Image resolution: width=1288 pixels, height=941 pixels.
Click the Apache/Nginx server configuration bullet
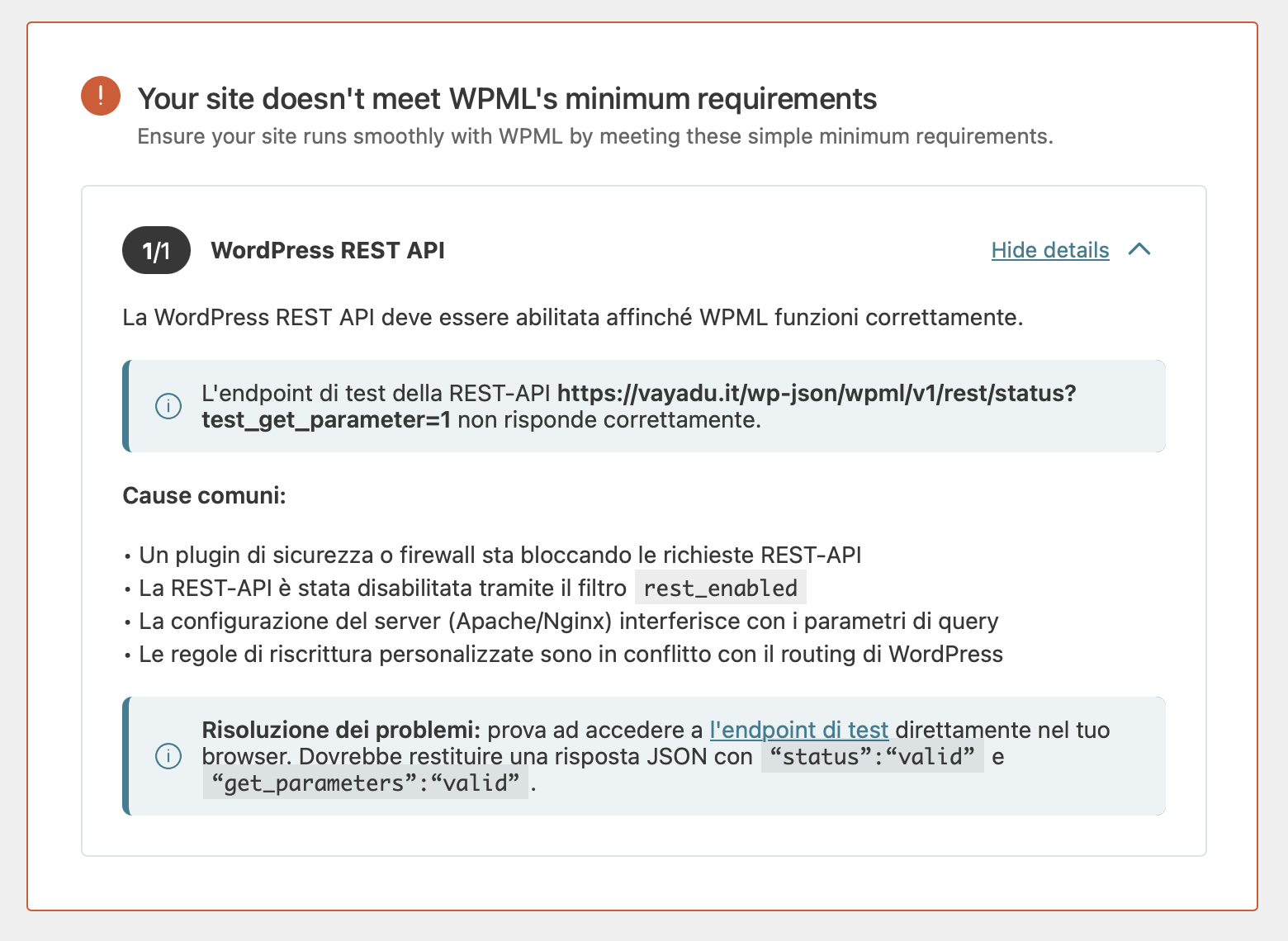[568, 621]
